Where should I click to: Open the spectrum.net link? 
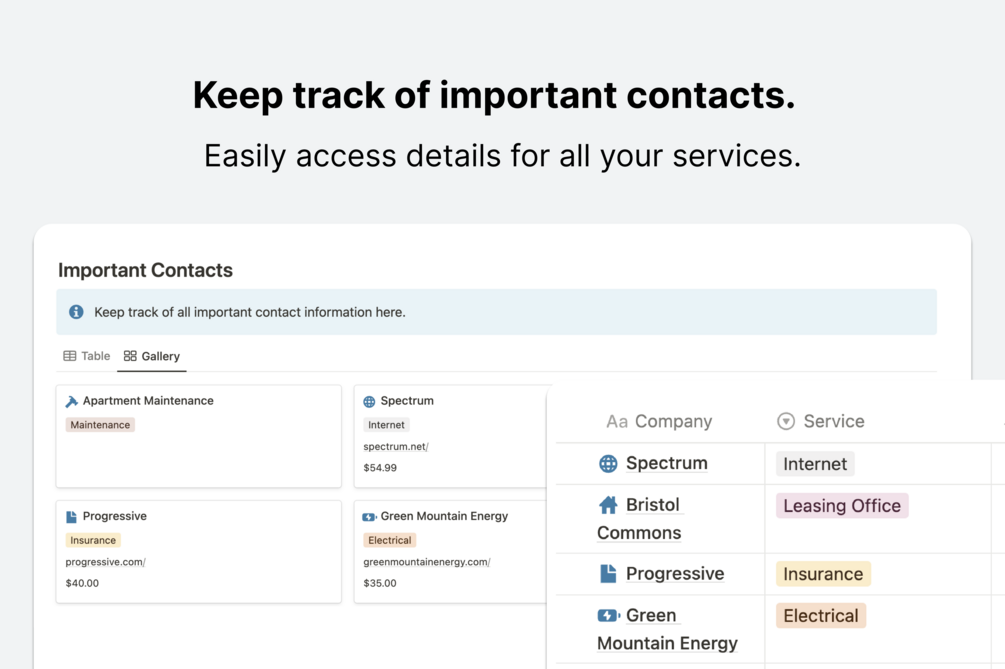click(396, 447)
